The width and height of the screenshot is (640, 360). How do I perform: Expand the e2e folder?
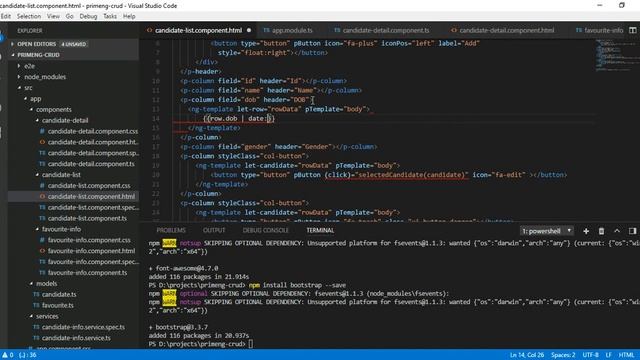pos(29,66)
